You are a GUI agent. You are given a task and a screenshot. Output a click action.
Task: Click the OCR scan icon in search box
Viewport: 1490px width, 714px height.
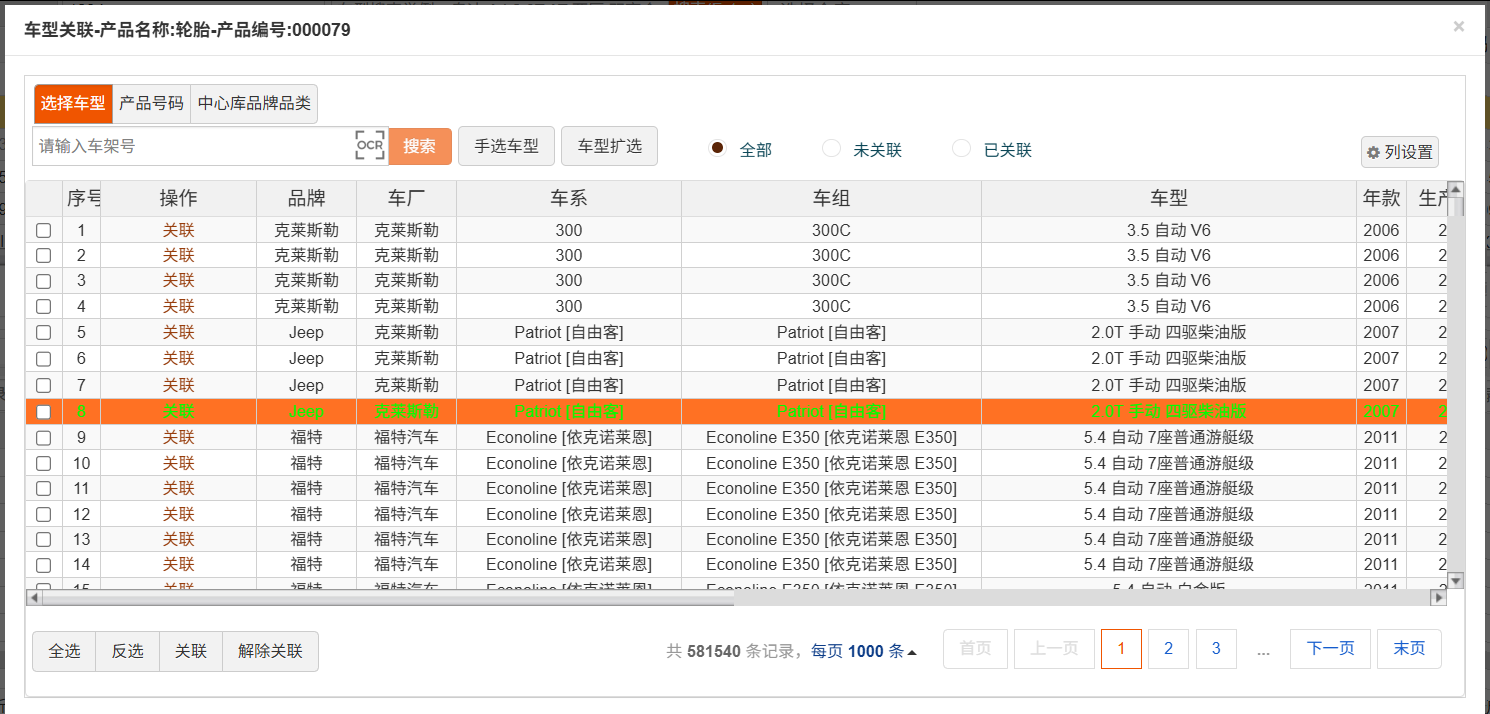(370, 146)
